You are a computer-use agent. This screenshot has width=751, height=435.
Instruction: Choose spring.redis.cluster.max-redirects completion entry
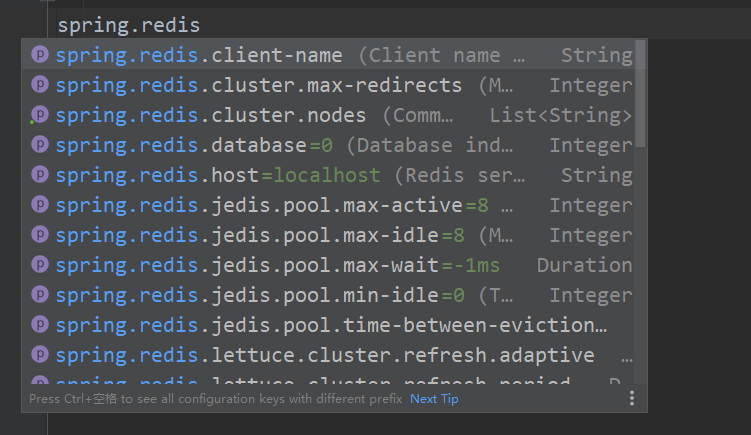[329, 85]
